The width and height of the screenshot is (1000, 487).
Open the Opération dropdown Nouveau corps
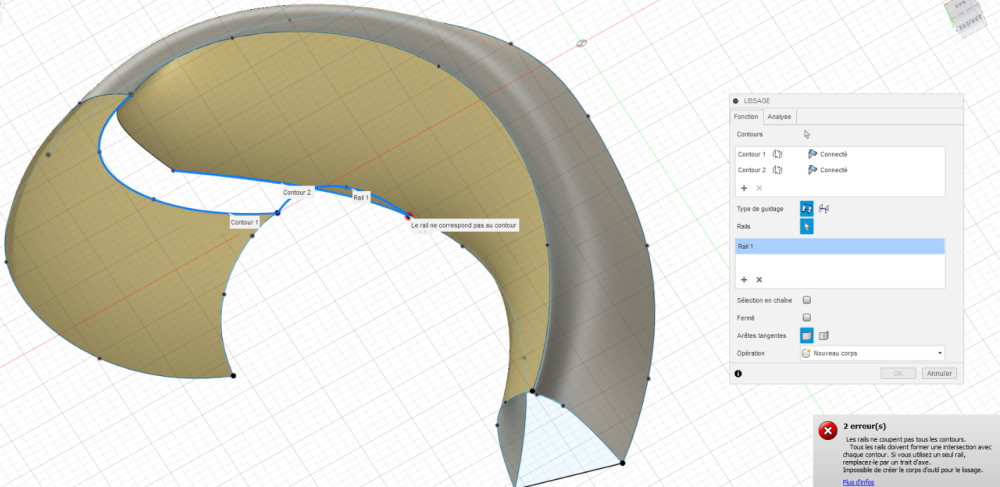point(872,353)
